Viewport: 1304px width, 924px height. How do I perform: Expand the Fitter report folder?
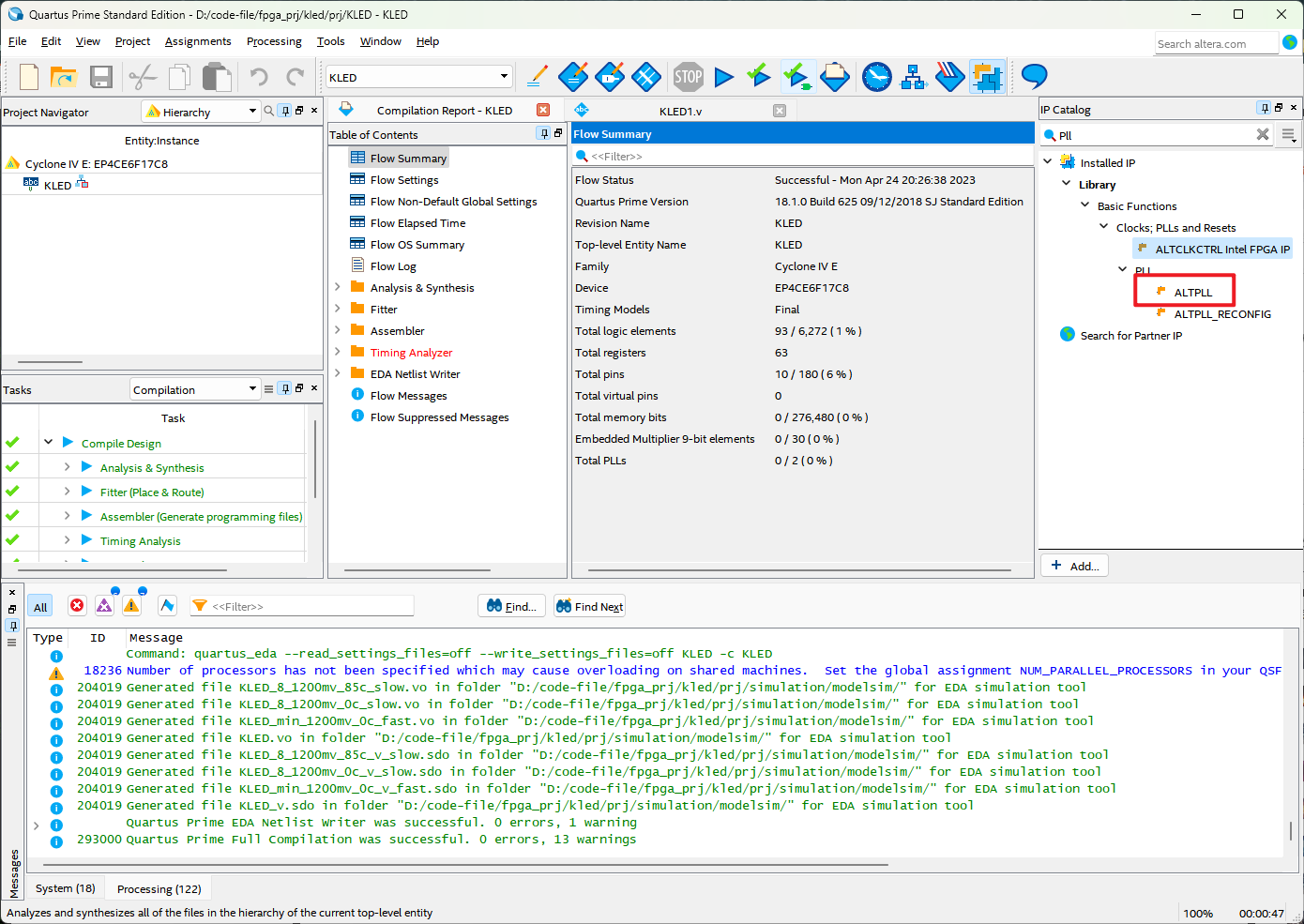338,309
